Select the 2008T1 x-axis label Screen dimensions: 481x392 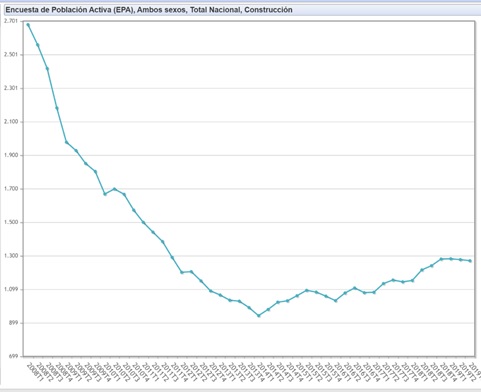(34, 372)
